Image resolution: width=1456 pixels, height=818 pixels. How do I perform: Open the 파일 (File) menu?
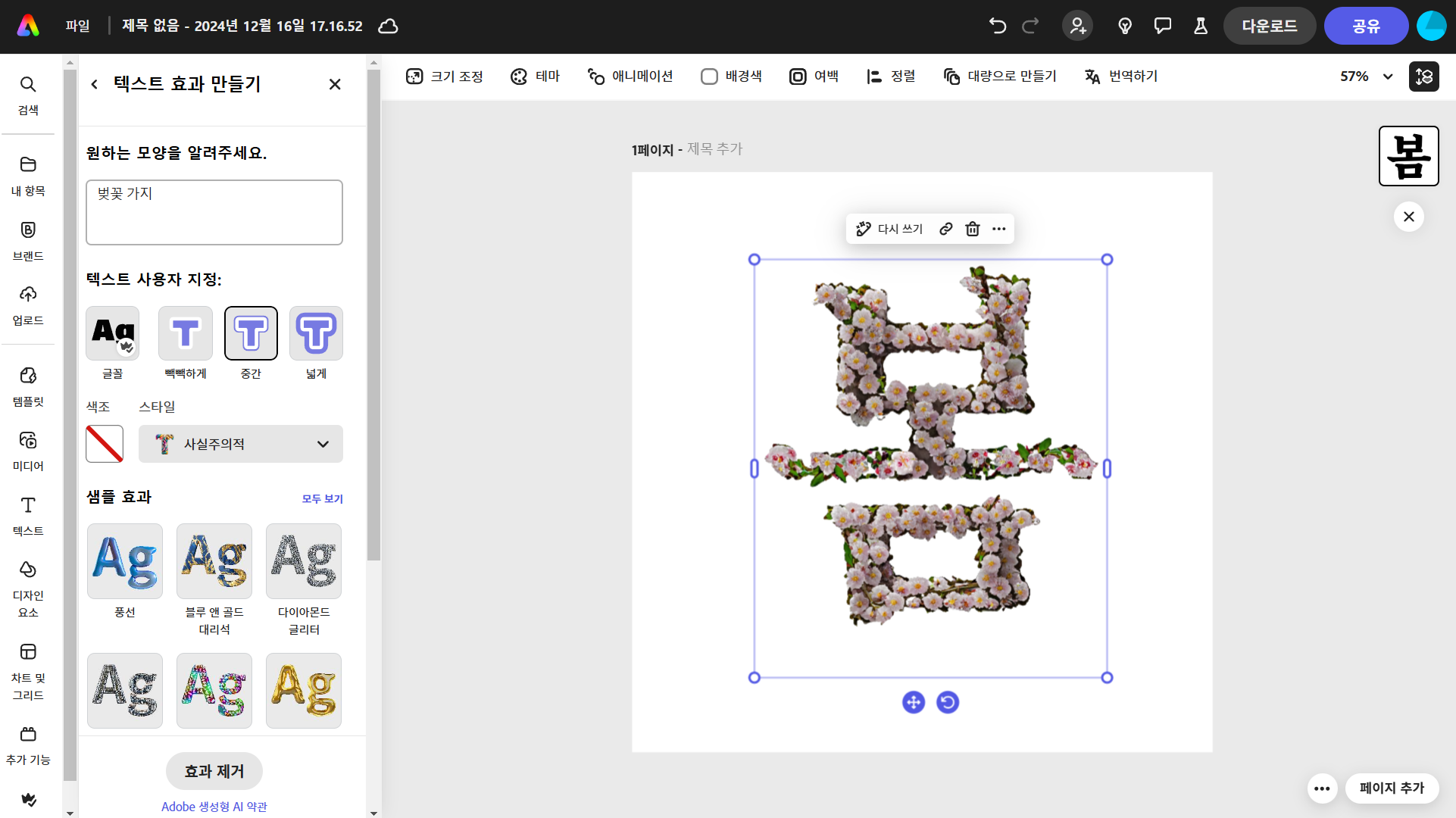pos(77,26)
